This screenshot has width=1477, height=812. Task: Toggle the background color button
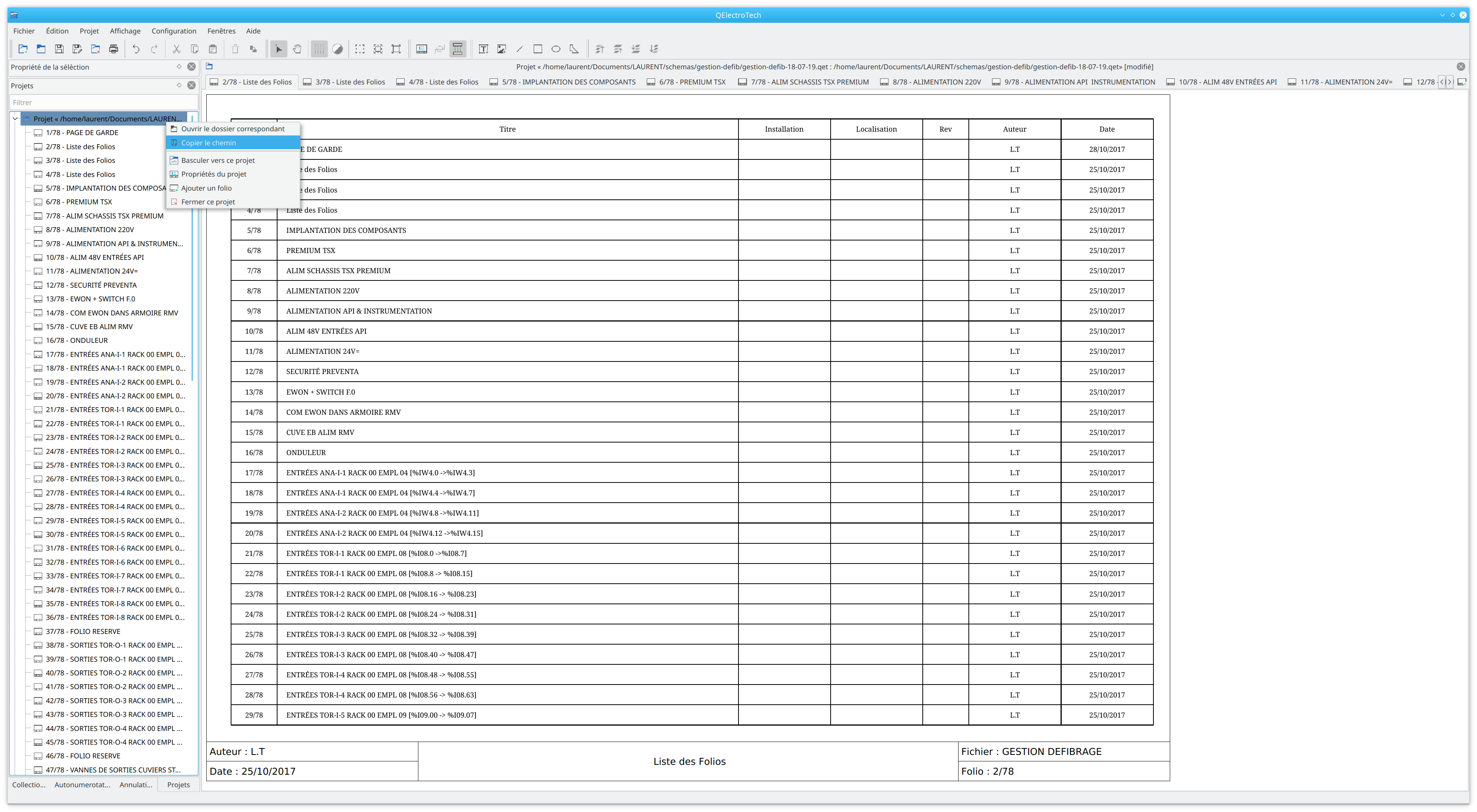[x=338, y=49]
